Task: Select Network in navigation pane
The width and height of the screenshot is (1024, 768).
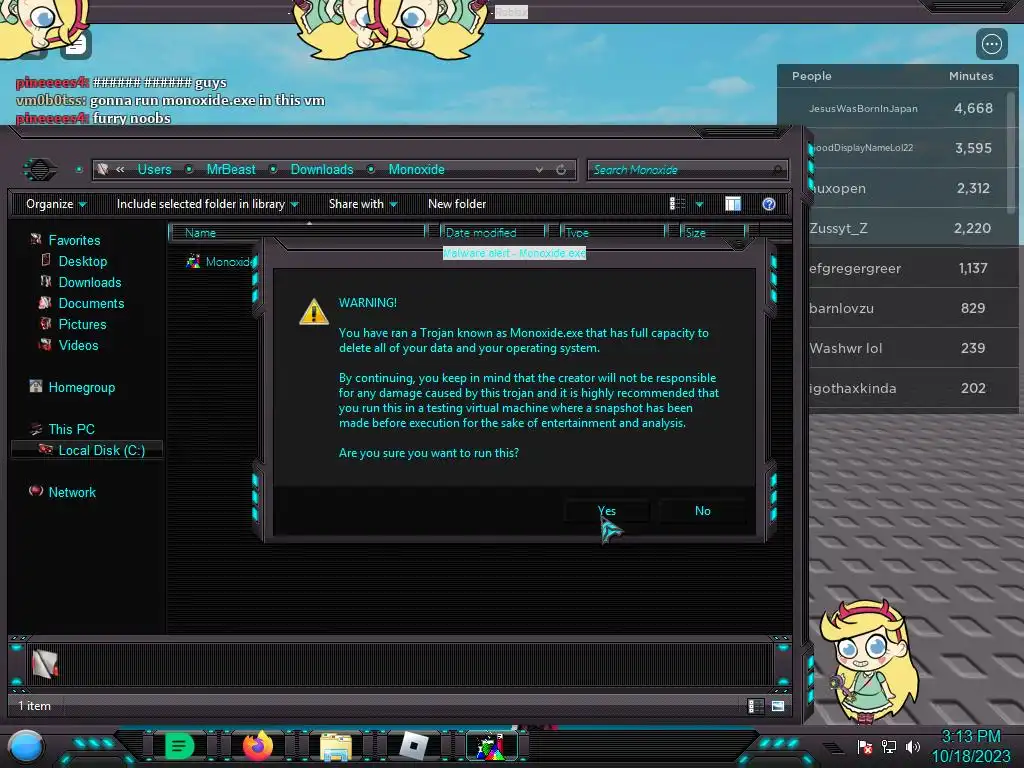Action: pyautogui.click(x=72, y=492)
